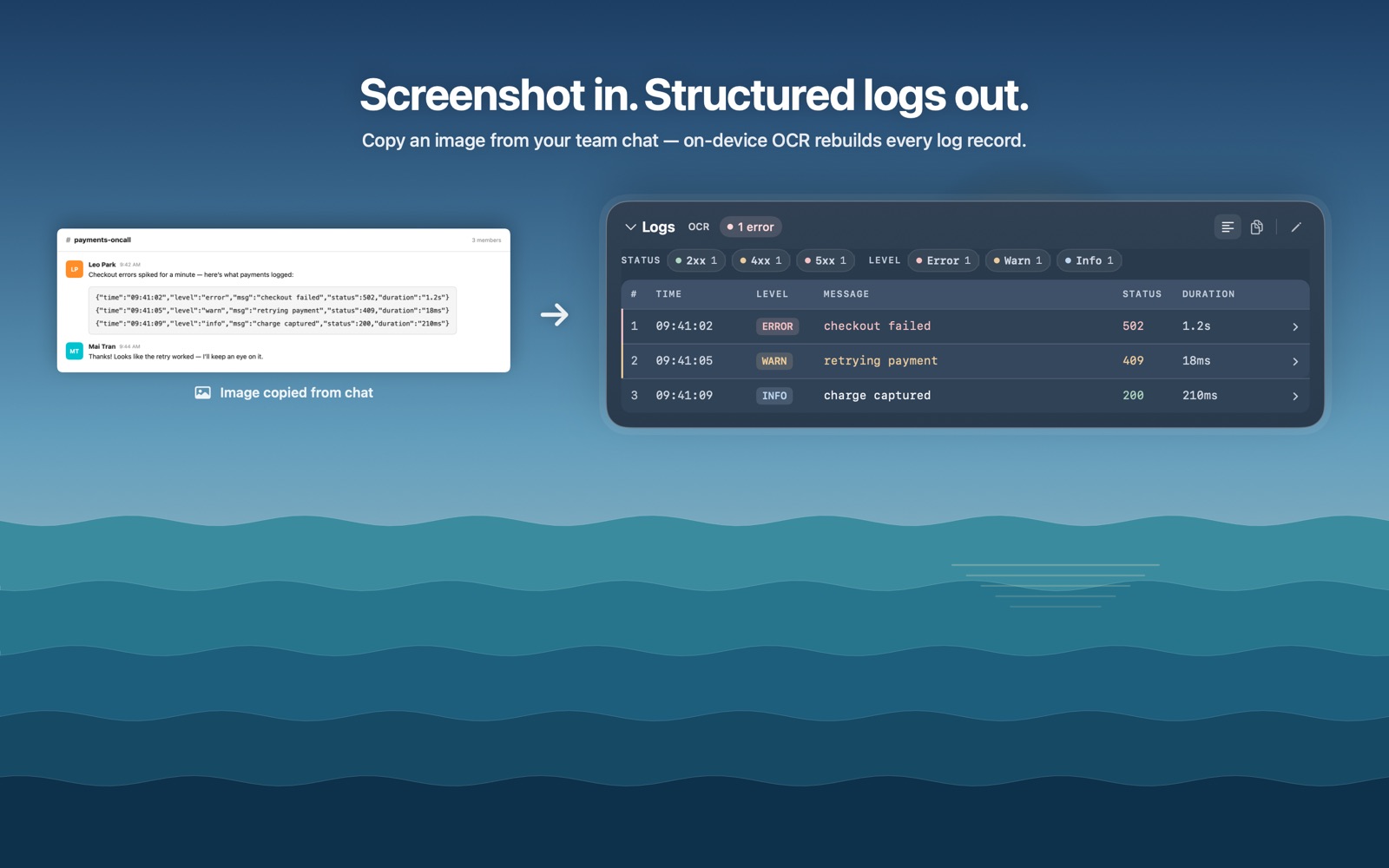
Task: Click the STATUS column header in table
Action: (x=1142, y=294)
